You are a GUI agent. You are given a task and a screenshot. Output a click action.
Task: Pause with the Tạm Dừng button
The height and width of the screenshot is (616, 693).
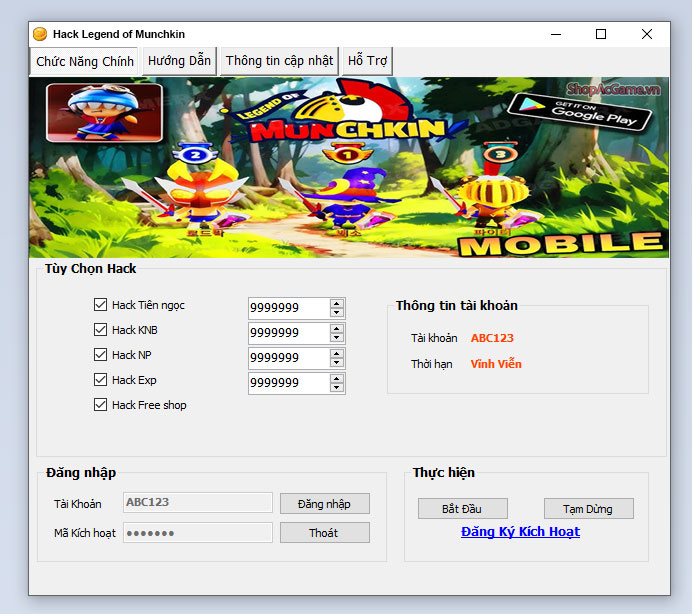click(589, 509)
